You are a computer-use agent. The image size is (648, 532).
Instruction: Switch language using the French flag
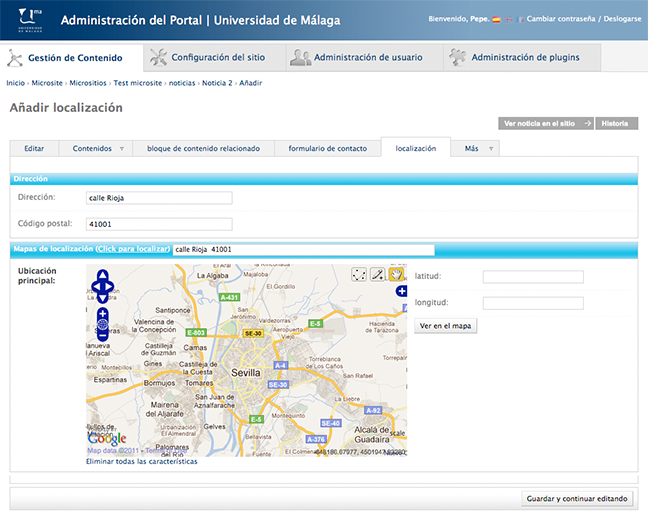(x=521, y=19)
